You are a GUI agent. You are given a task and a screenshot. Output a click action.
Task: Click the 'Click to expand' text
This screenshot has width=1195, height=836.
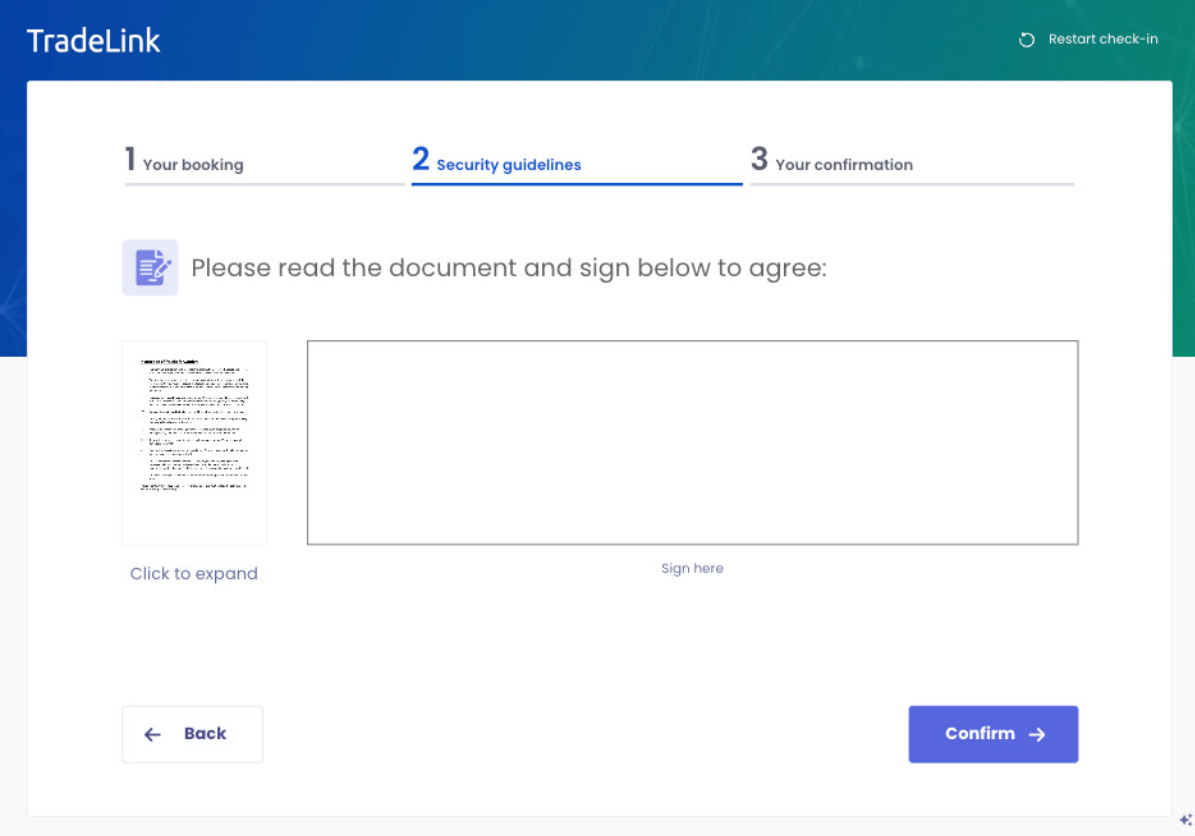pyautogui.click(x=194, y=574)
